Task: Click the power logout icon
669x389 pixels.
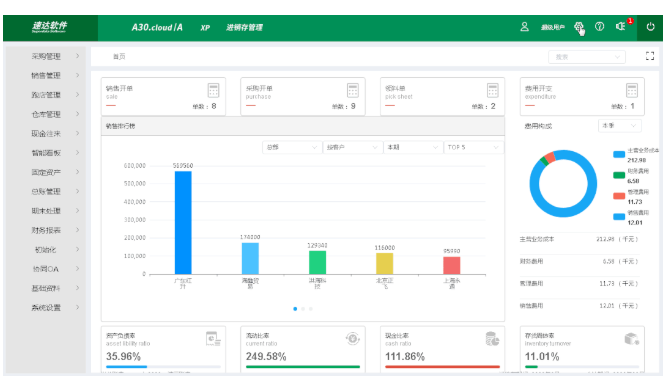Action: pos(650,27)
